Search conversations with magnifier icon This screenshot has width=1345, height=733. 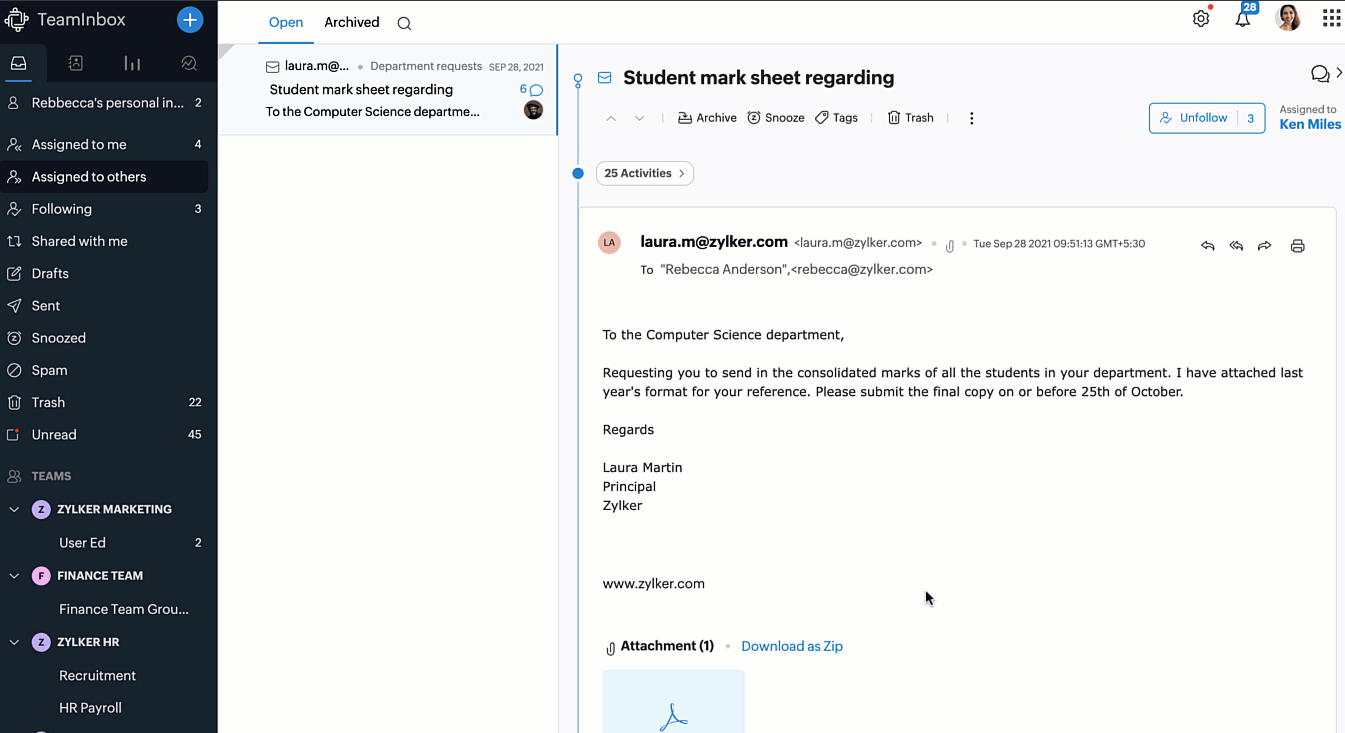pos(404,23)
